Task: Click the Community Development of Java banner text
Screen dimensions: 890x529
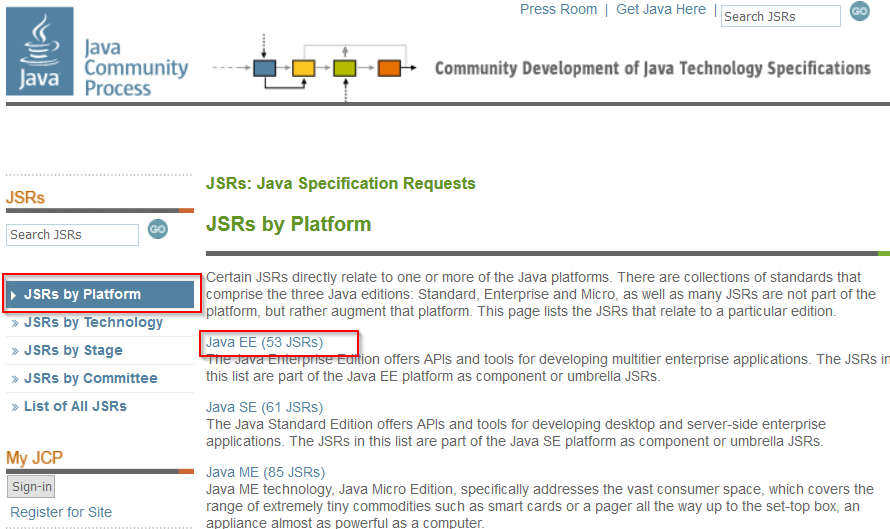Action: [653, 68]
